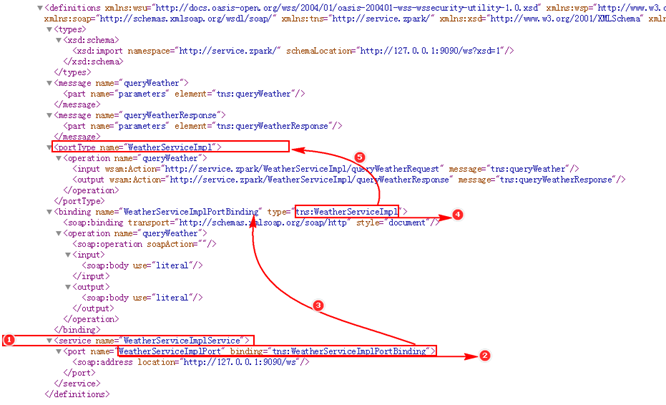The image size is (666, 405).
Task: Collapse operation queryWeather under portType
Action: point(59,158)
